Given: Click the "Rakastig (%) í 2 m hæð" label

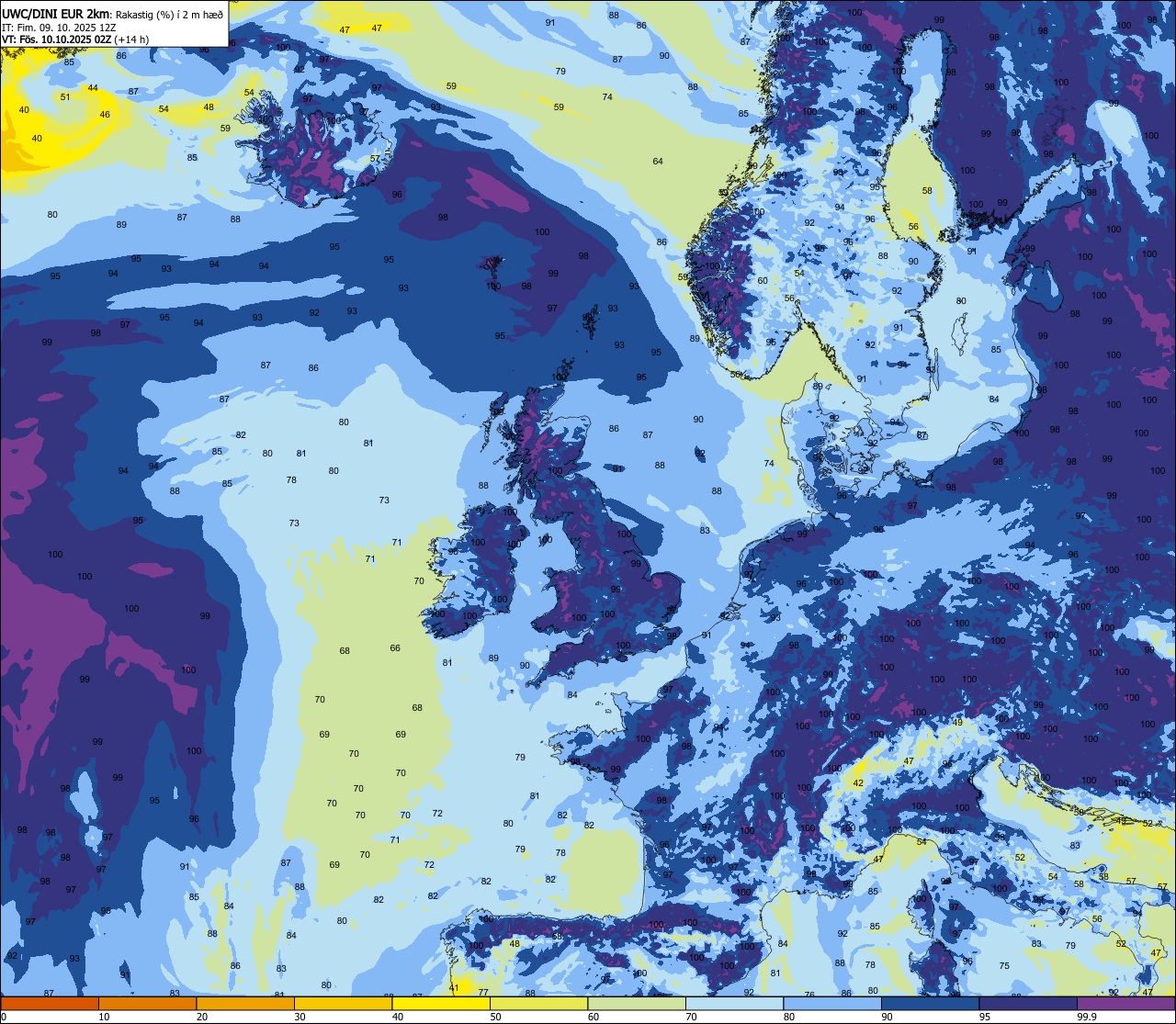Looking at the screenshot, I should click(x=168, y=14).
